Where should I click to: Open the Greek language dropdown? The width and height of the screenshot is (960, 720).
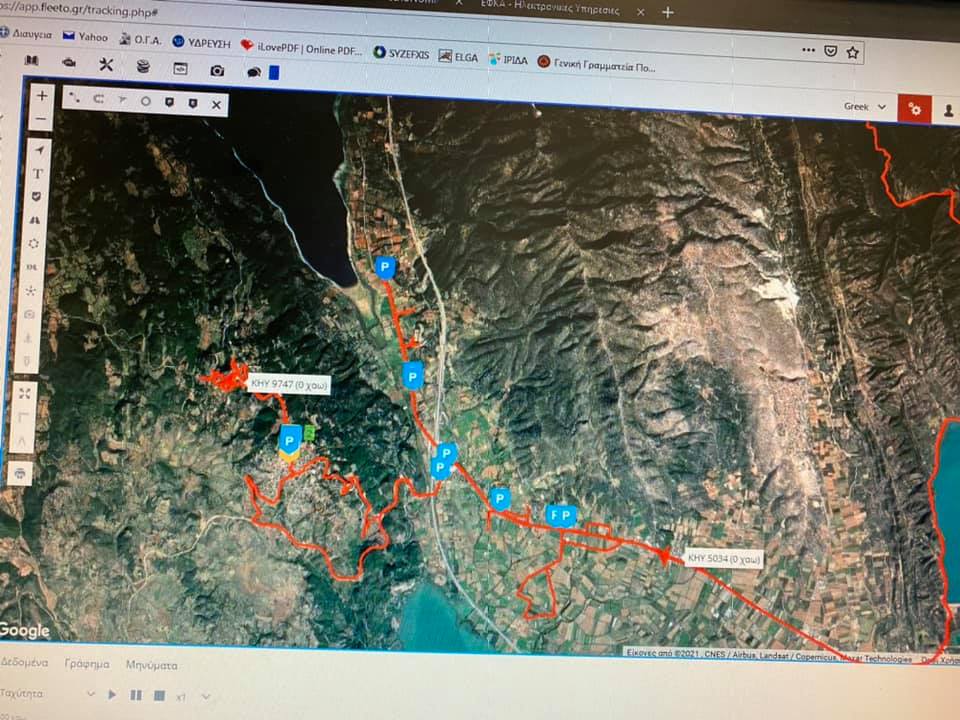click(x=865, y=106)
